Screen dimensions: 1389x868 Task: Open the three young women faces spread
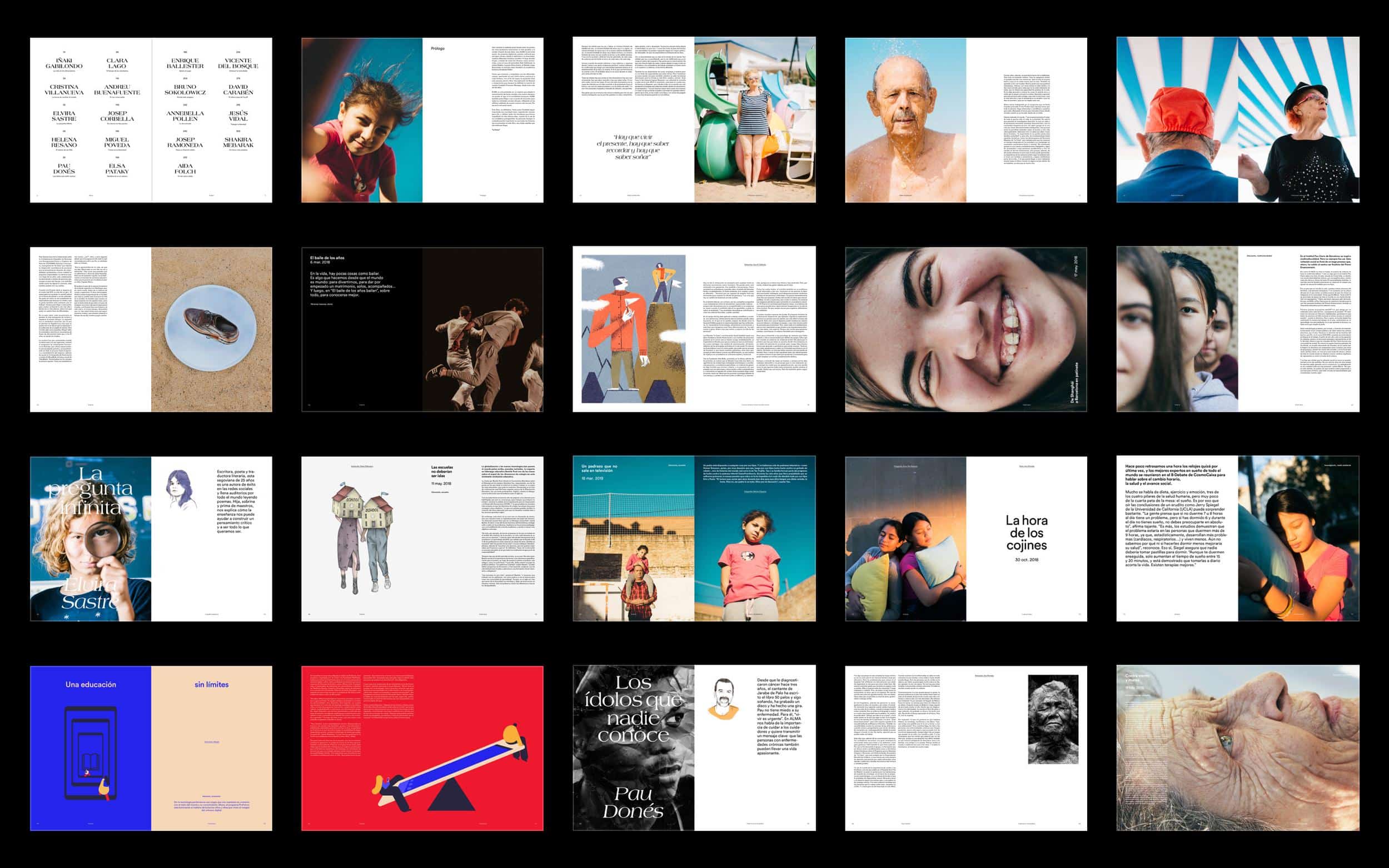[1237, 330]
